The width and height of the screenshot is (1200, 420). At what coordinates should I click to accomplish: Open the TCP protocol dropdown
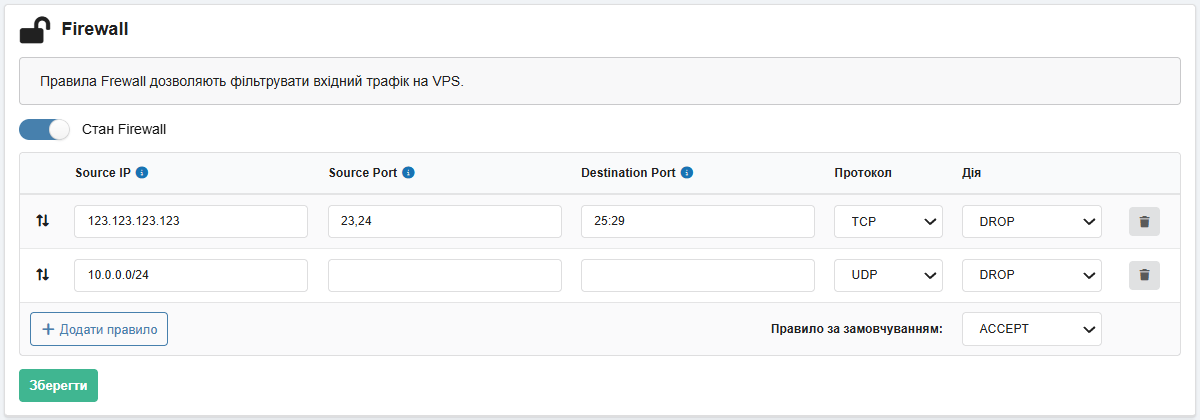(x=888, y=222)
